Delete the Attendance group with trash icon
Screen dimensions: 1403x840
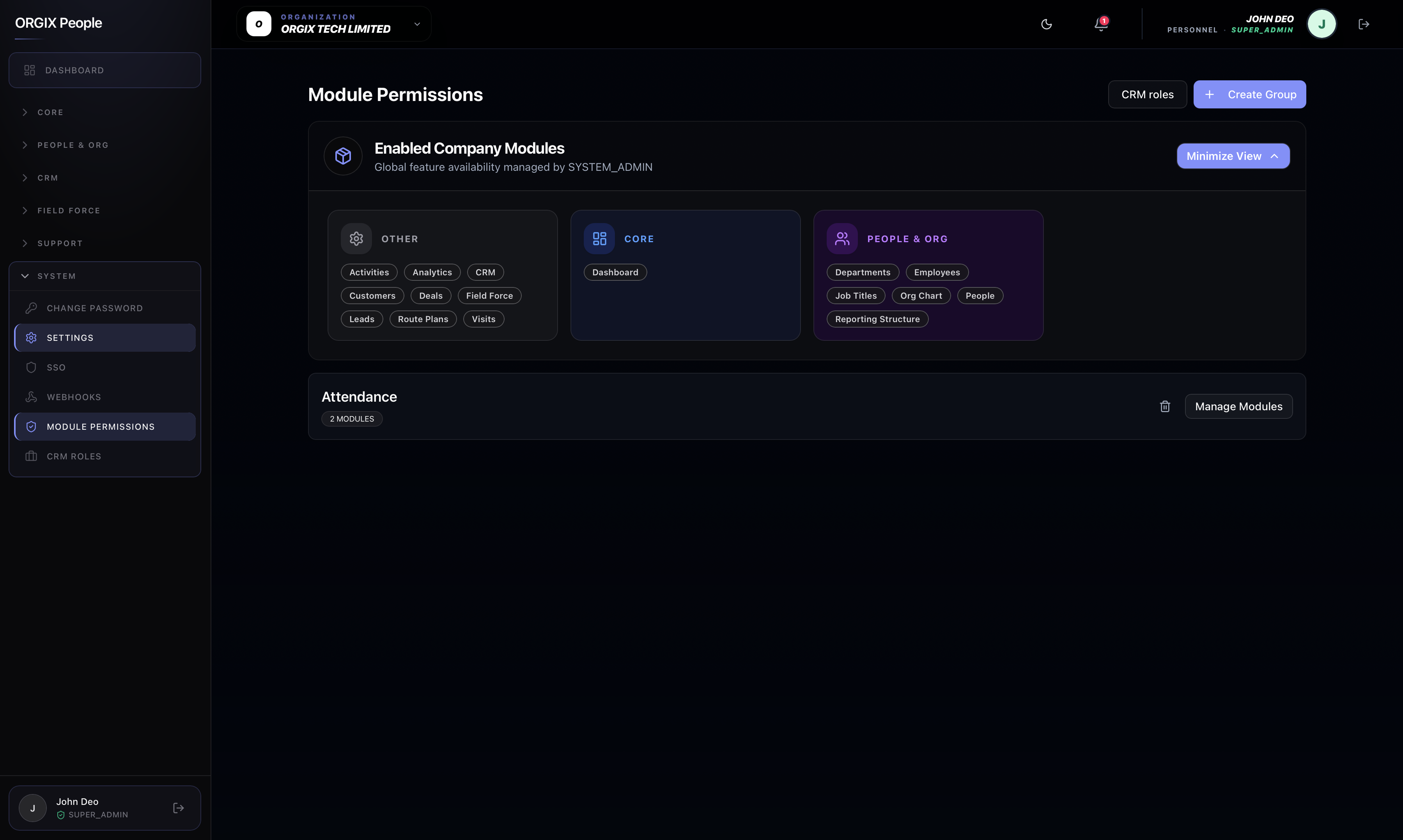coord(1165,406)
